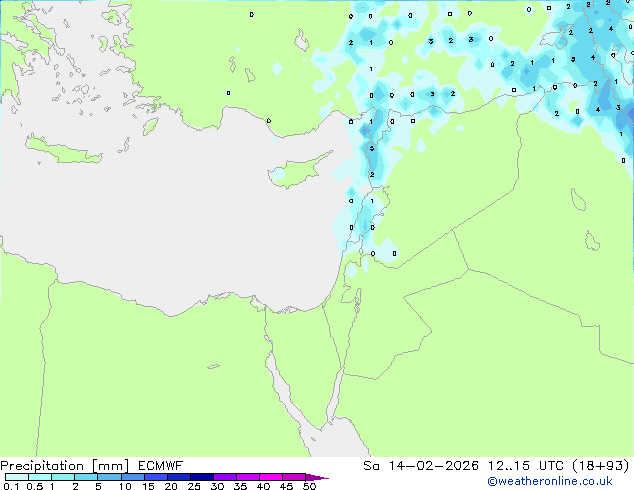Click the legend label '10'
The width and height of the screenshot is (634, 490).
(125, 486)
